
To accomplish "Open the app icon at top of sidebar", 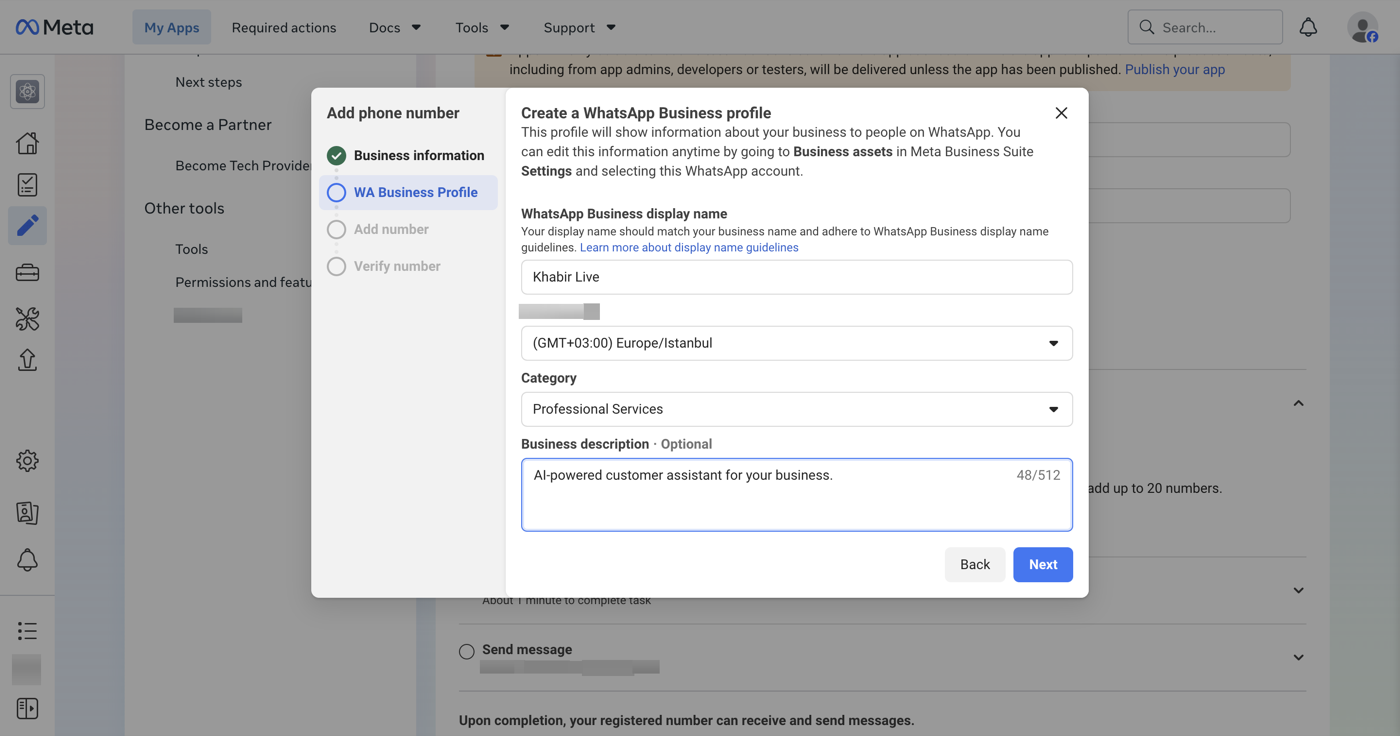I will [x=27, y=92].
